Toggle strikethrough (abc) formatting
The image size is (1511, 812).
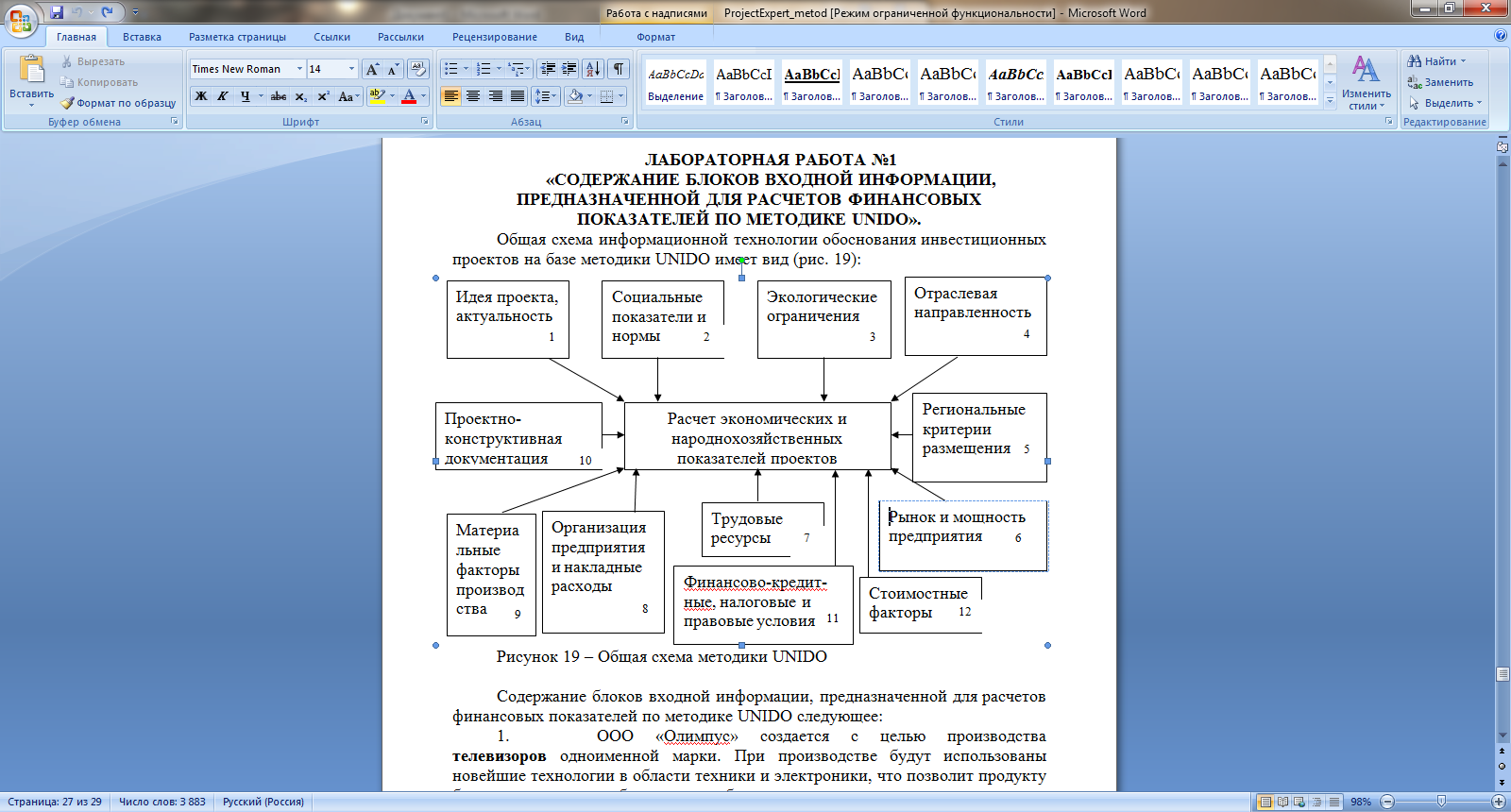[279, 96]
